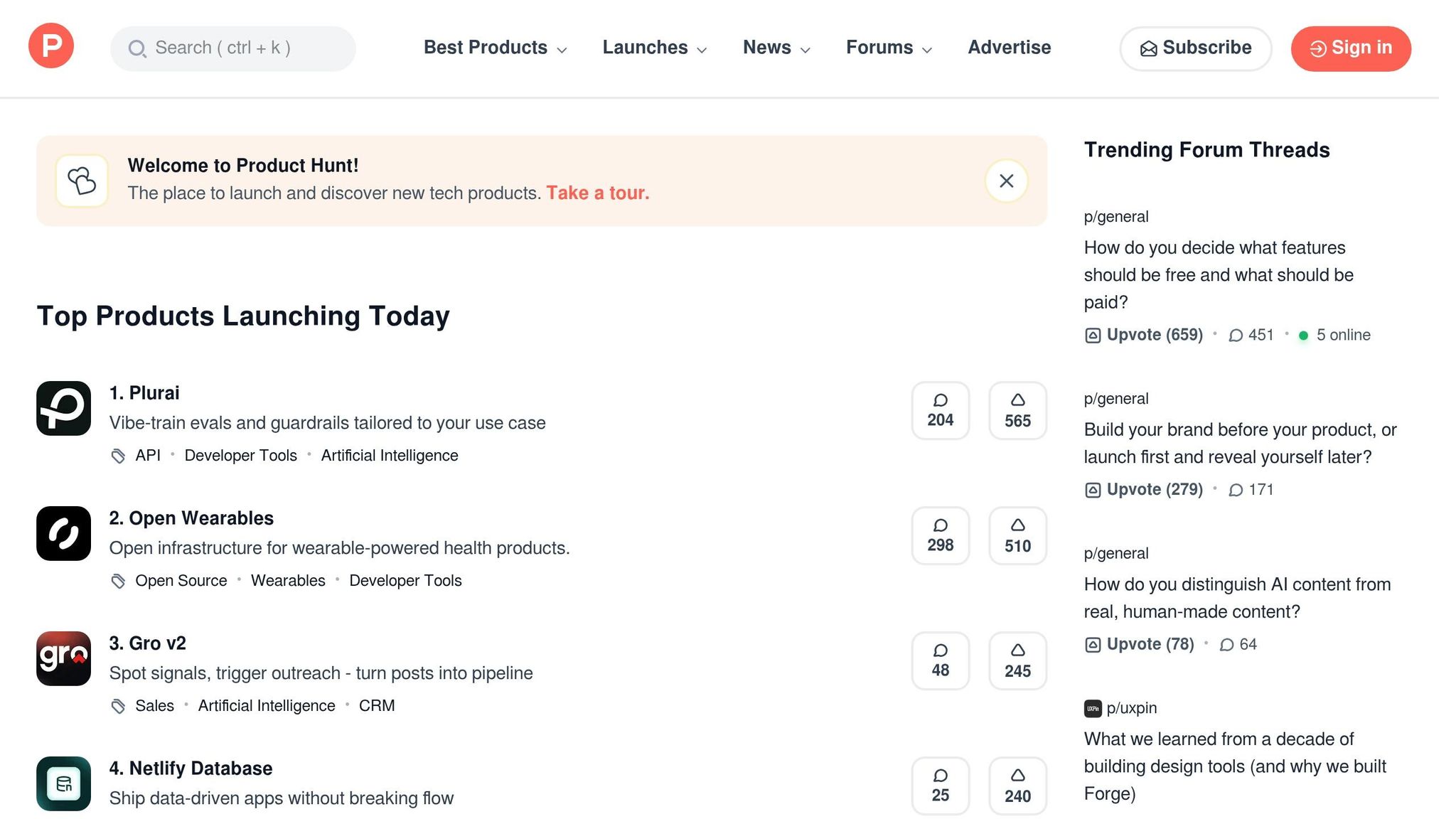
Task: Click the Plurai product thumbnail
Action: tap(63, 408)
